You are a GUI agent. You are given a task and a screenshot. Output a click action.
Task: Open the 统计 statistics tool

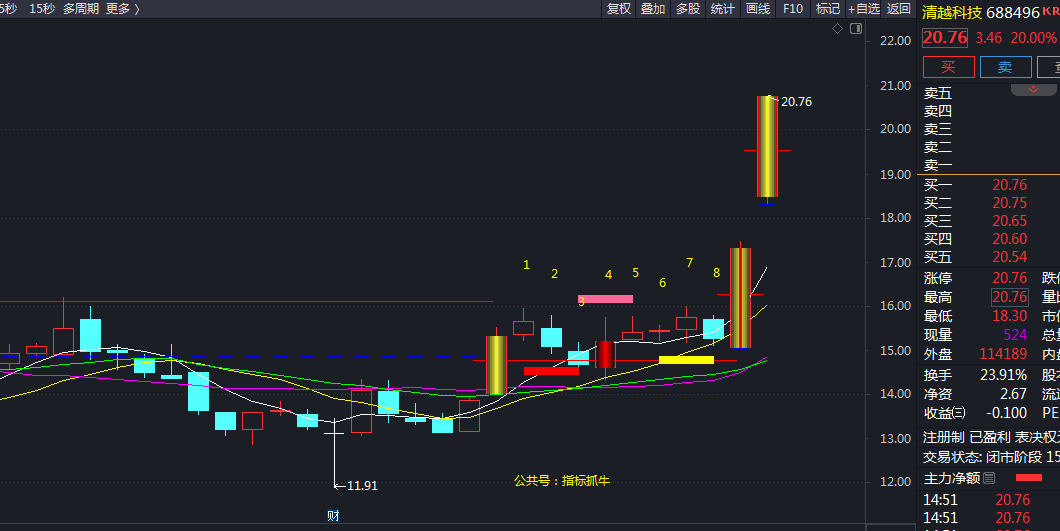pos(723,9)
